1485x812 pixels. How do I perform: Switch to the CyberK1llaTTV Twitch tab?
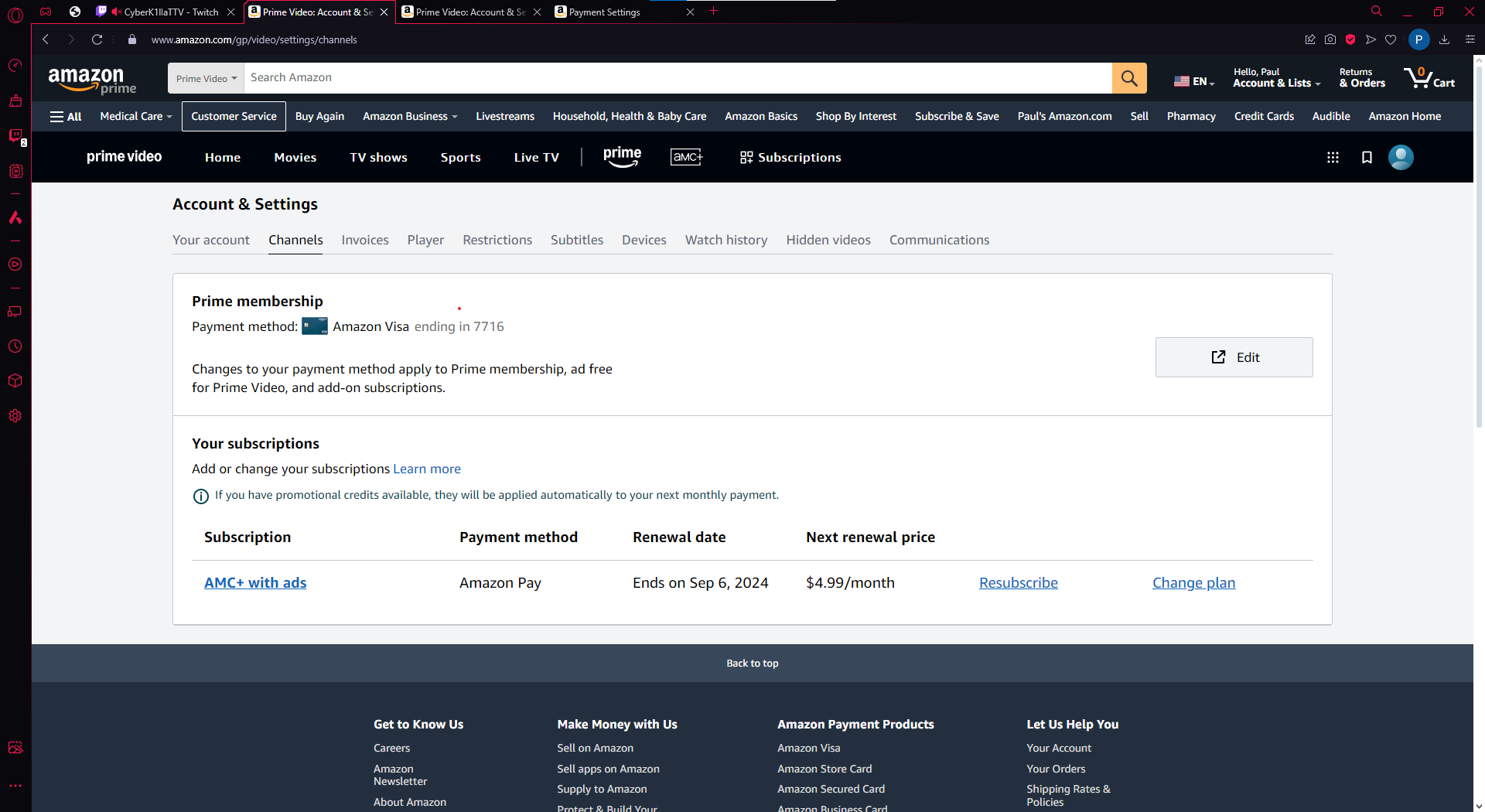[165, 12]
